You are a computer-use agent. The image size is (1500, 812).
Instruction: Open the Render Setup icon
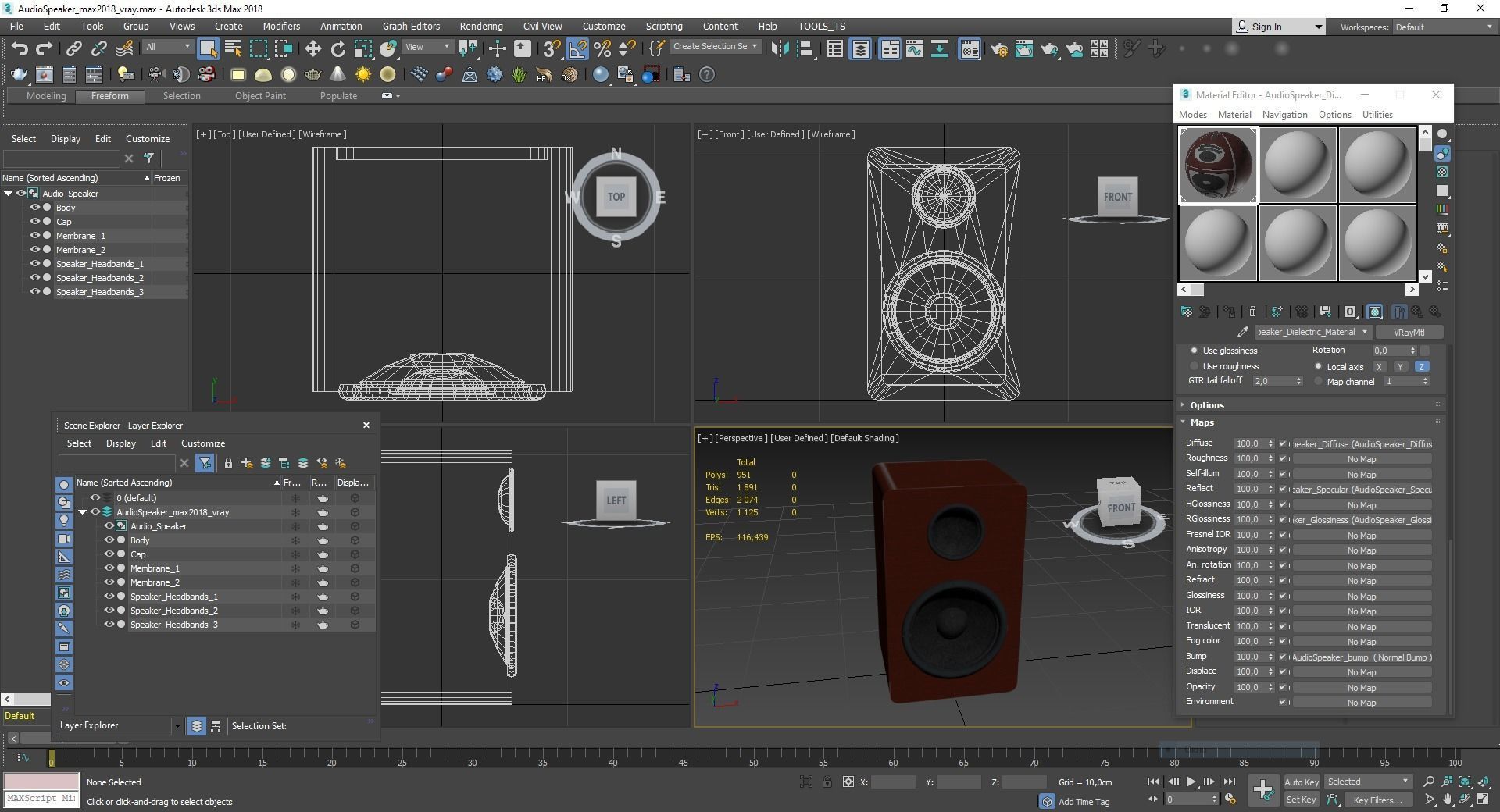click(x=1000, y=48)
